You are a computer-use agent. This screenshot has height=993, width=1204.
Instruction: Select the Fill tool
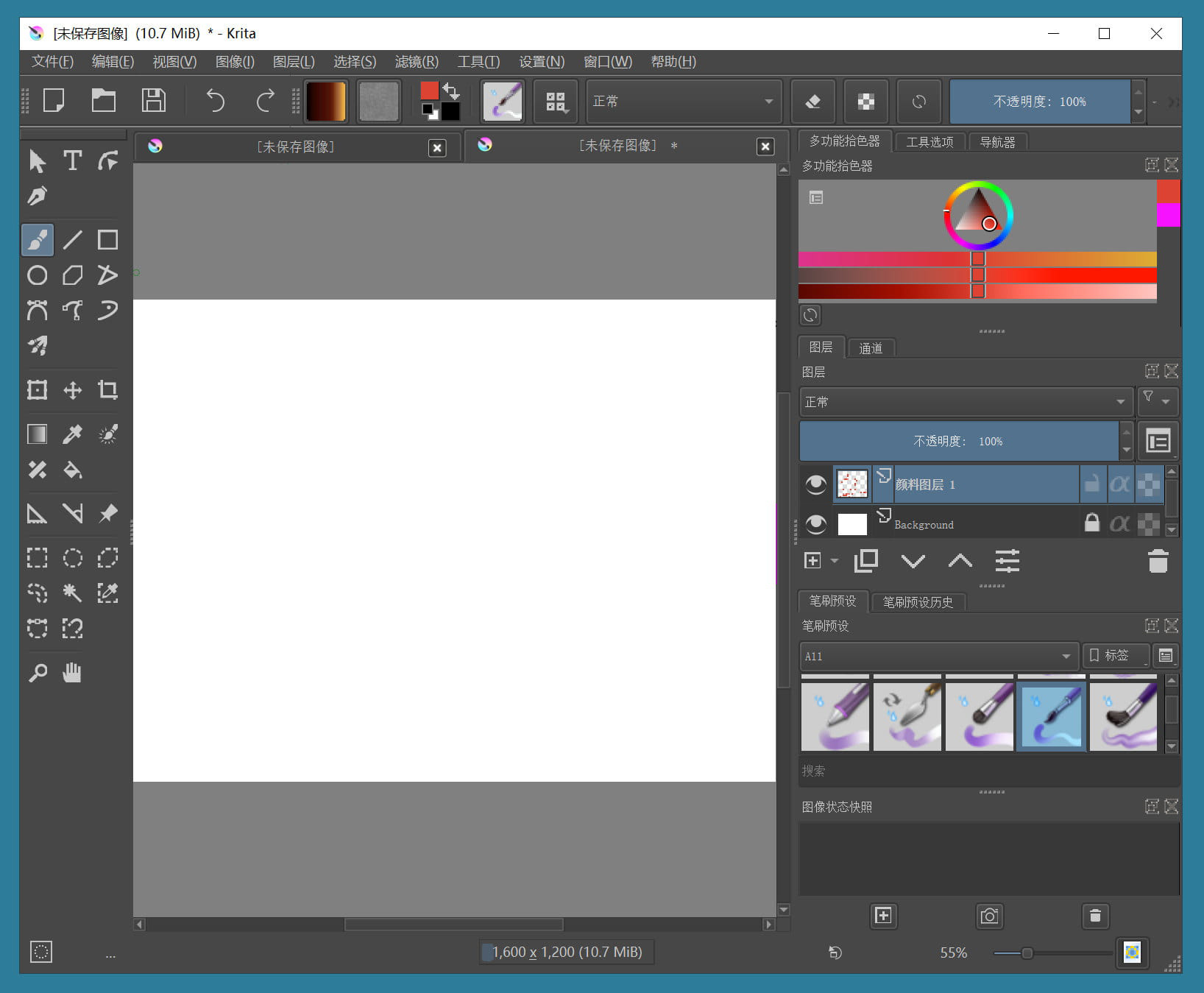pyautogui.click(x=72, y=470)
